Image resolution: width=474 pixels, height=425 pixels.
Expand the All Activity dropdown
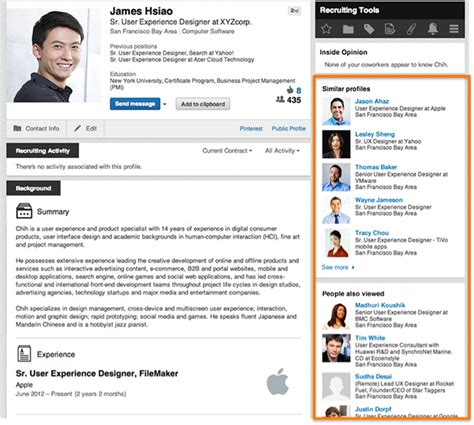tap(282, 151)
